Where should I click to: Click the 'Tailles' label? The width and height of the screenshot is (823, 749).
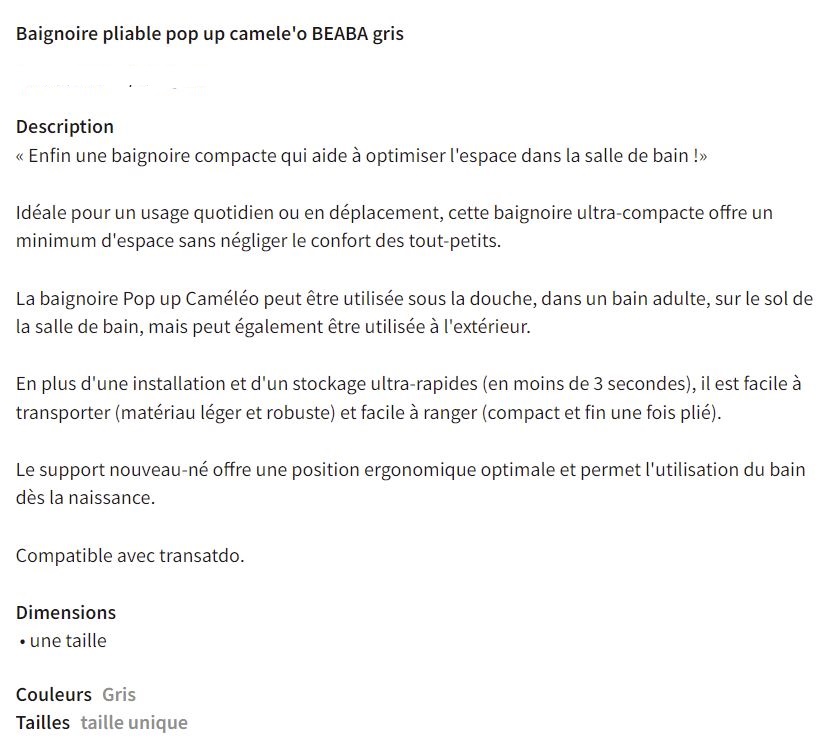point(43,722)
